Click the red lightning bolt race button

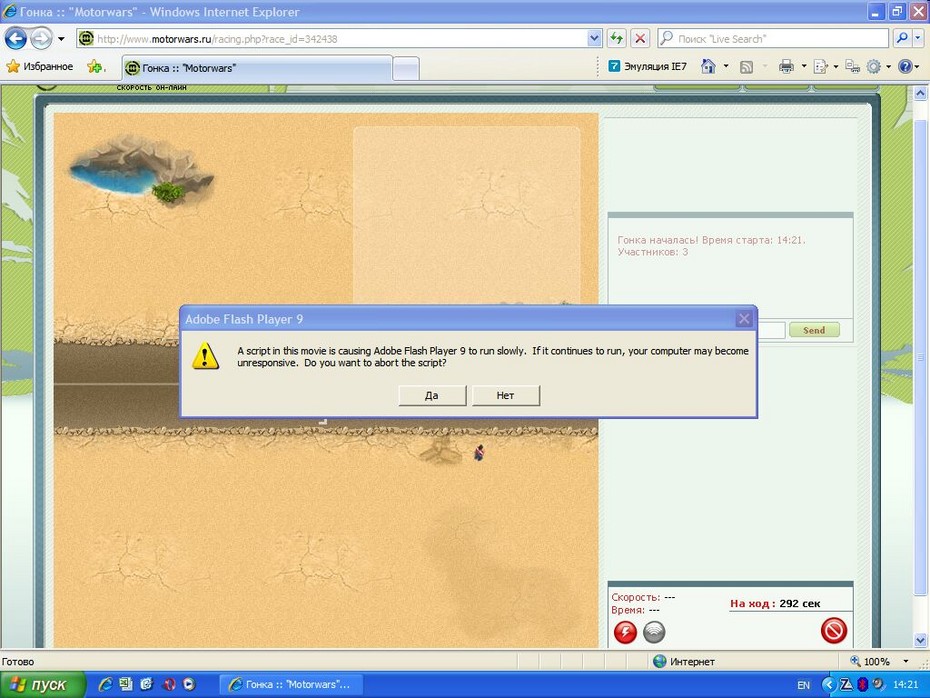[x=625, y=632]
